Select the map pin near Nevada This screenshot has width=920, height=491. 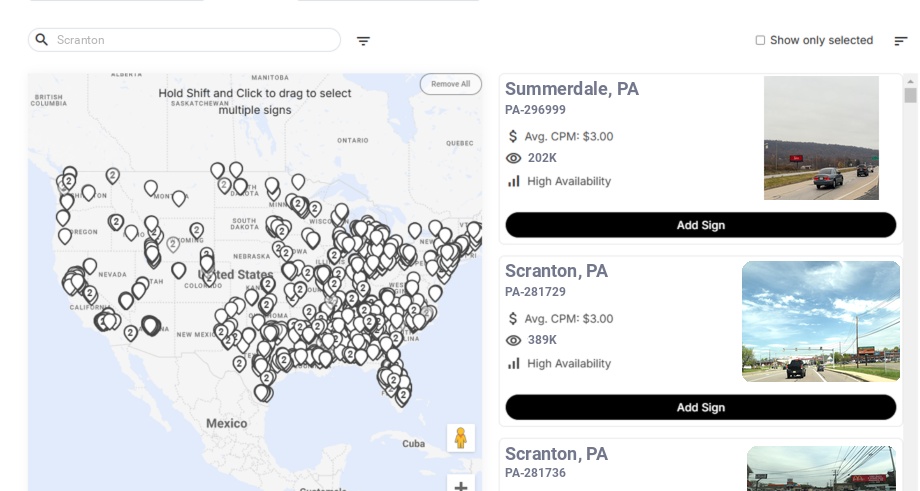pos(90,266)
